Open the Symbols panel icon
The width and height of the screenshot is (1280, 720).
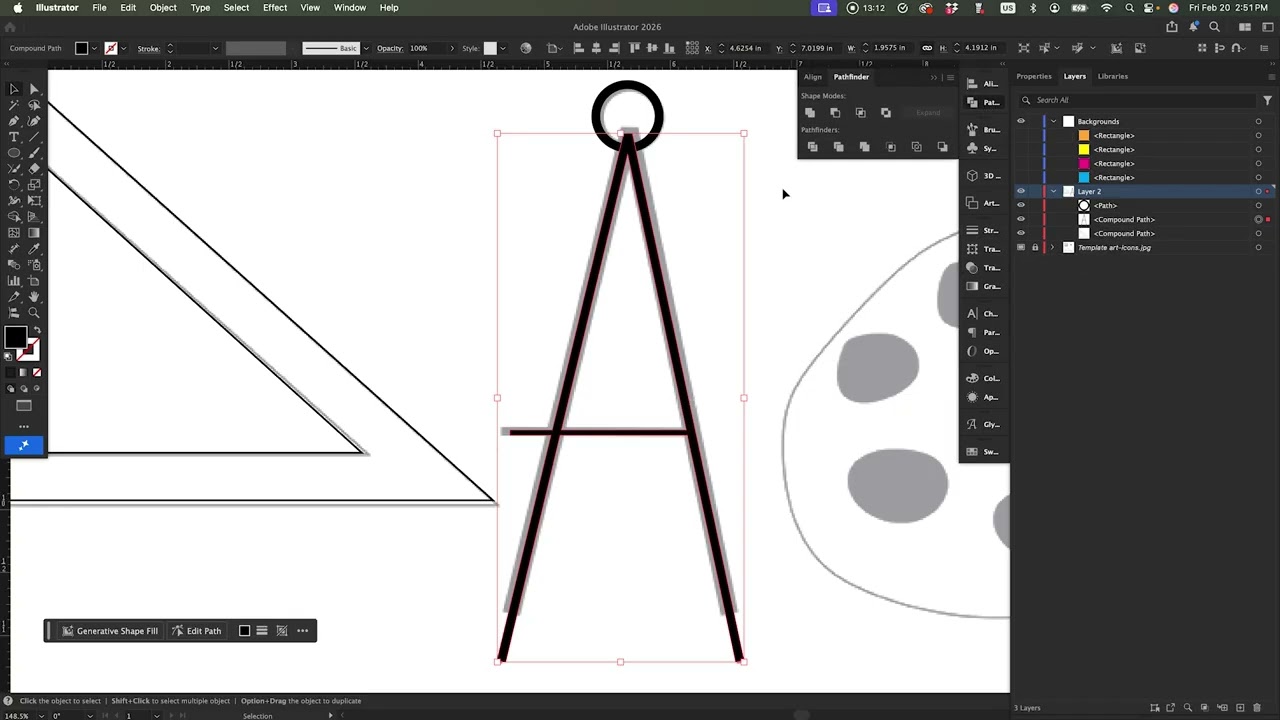972,148
